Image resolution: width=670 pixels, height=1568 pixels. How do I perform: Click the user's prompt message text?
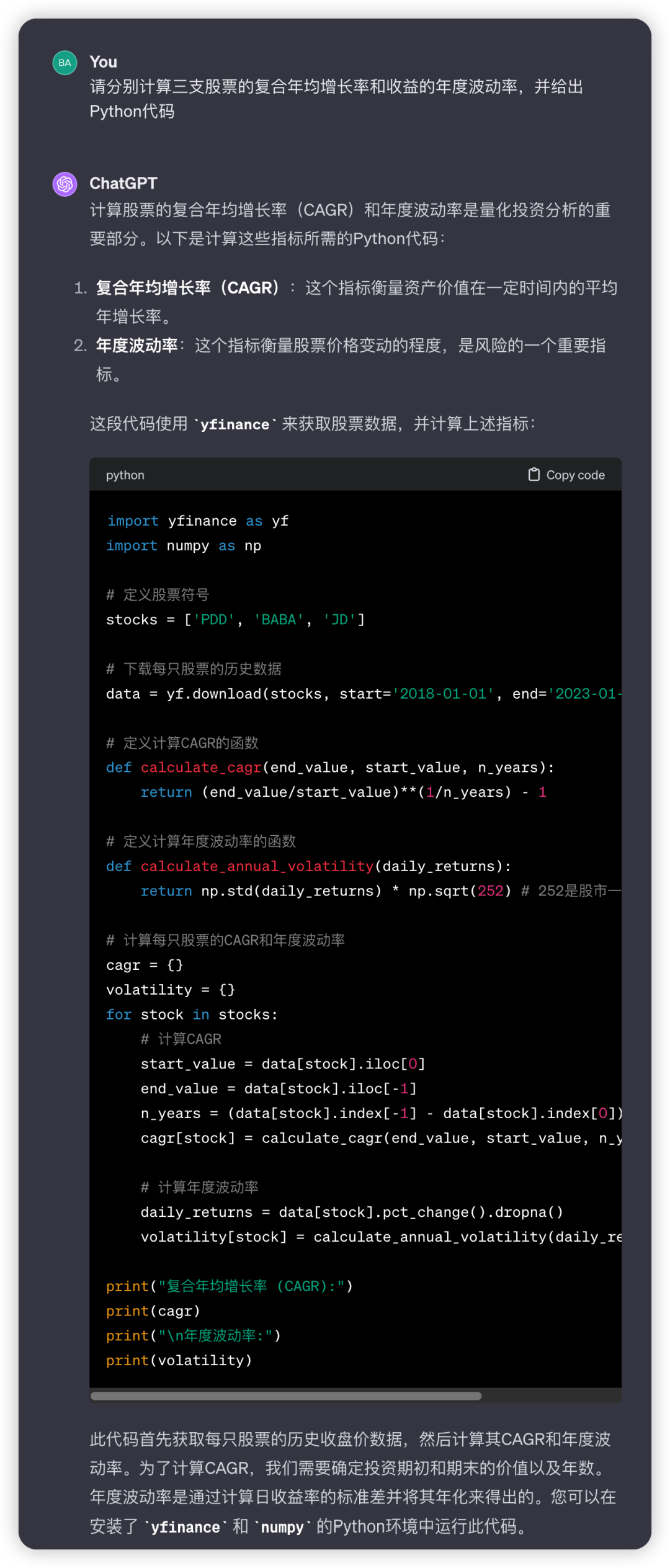point(336,99)
